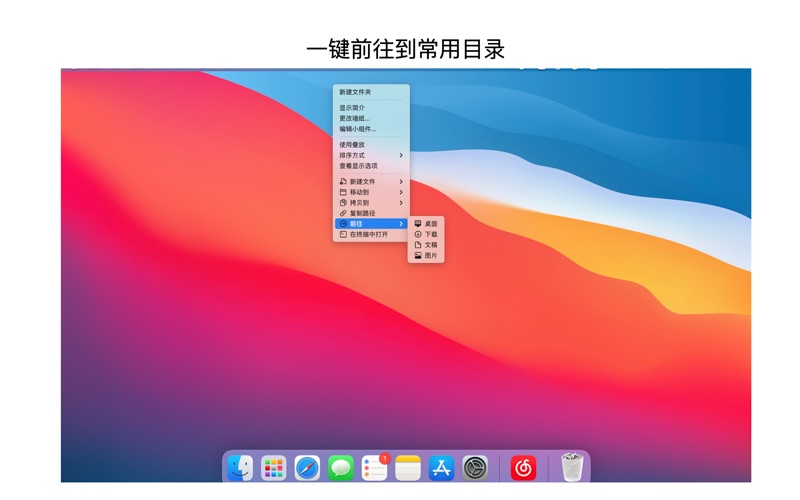The height and width of the screenshot is (500, 800).
Task: Select 显示简介 in the context menu
Action: coord(371,108)
